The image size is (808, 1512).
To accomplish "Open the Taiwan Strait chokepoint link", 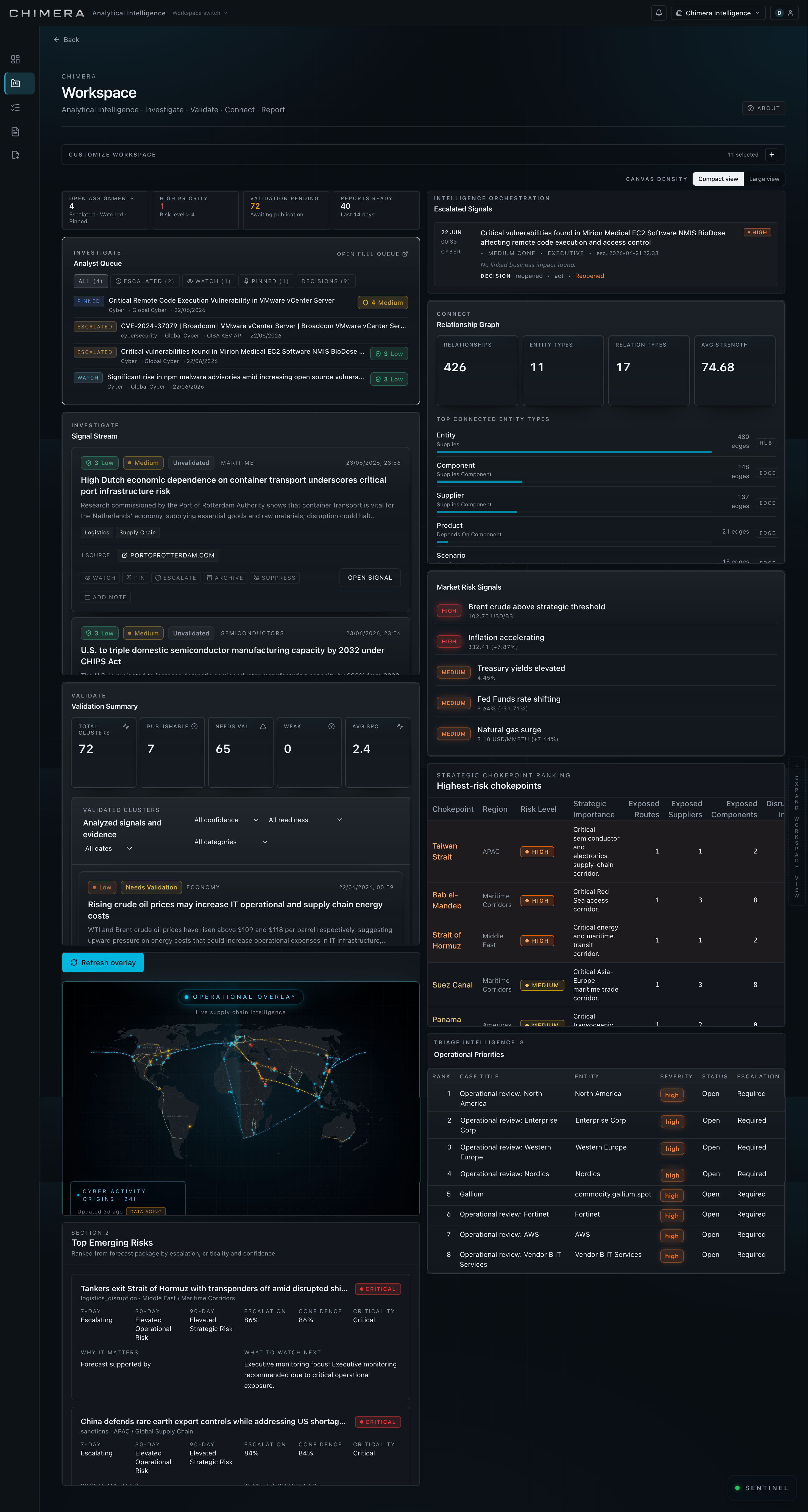I will pos(445,851).
